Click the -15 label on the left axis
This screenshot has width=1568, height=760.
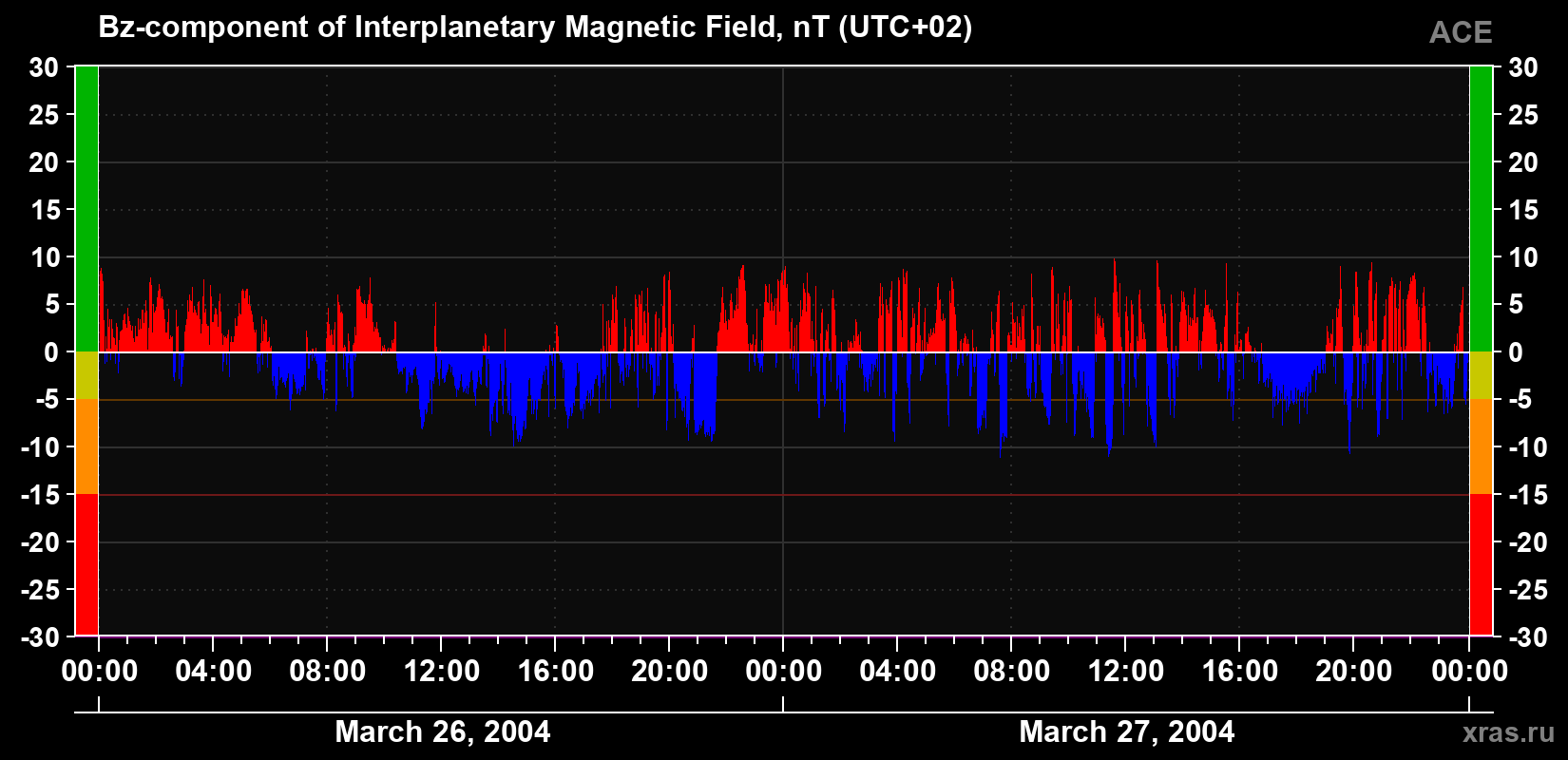point(40,495)
